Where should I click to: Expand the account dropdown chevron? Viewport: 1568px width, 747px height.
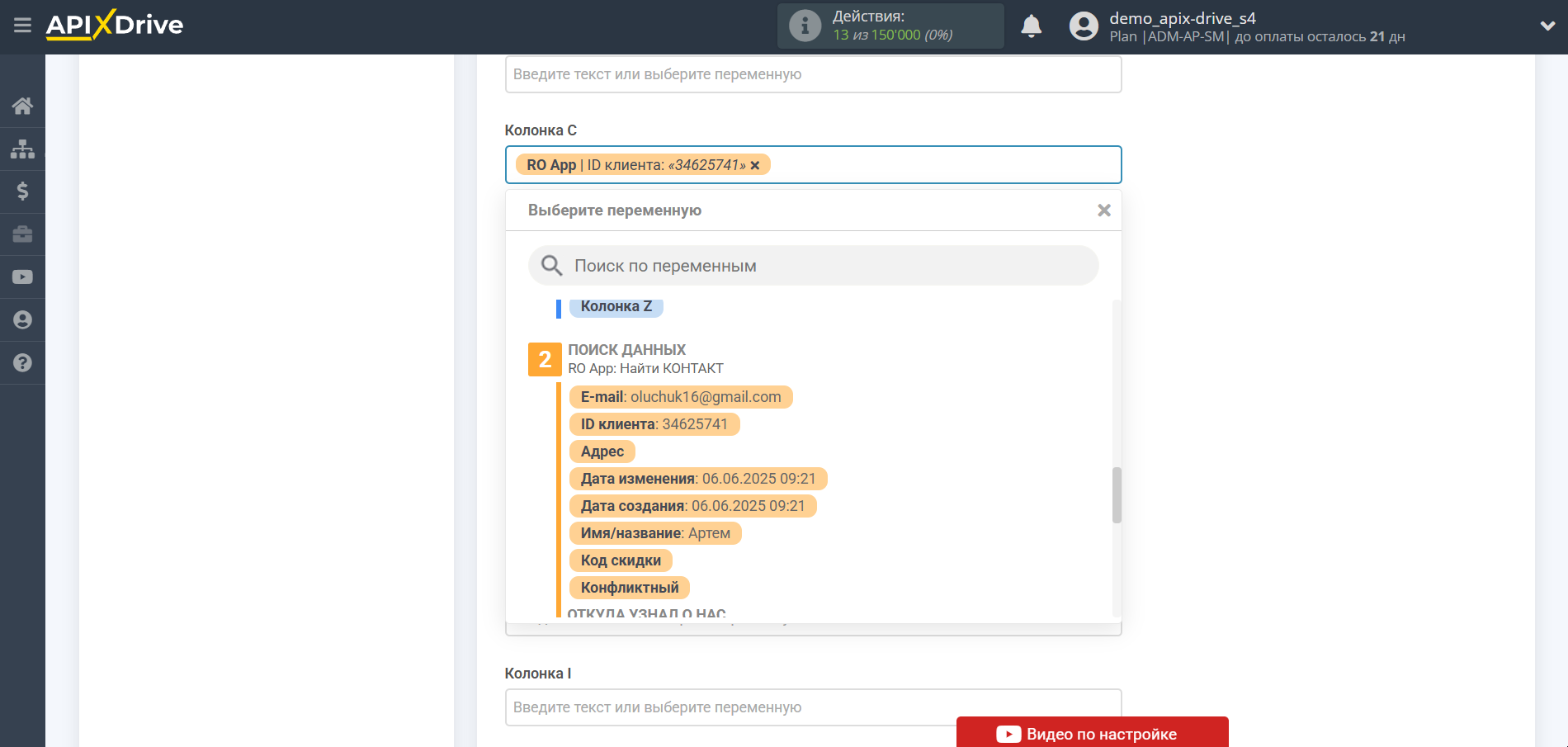(x=1547, y=26)
